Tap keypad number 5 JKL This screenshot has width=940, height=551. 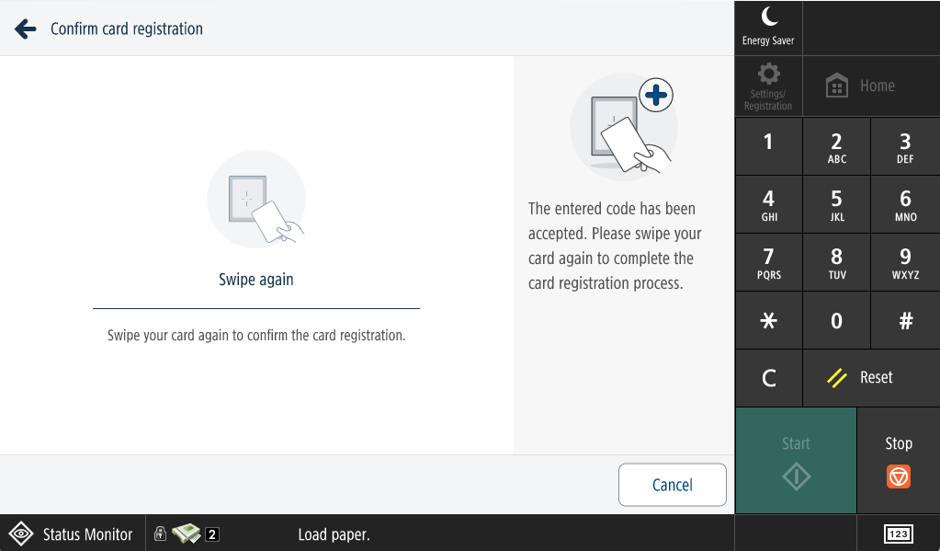836,205
